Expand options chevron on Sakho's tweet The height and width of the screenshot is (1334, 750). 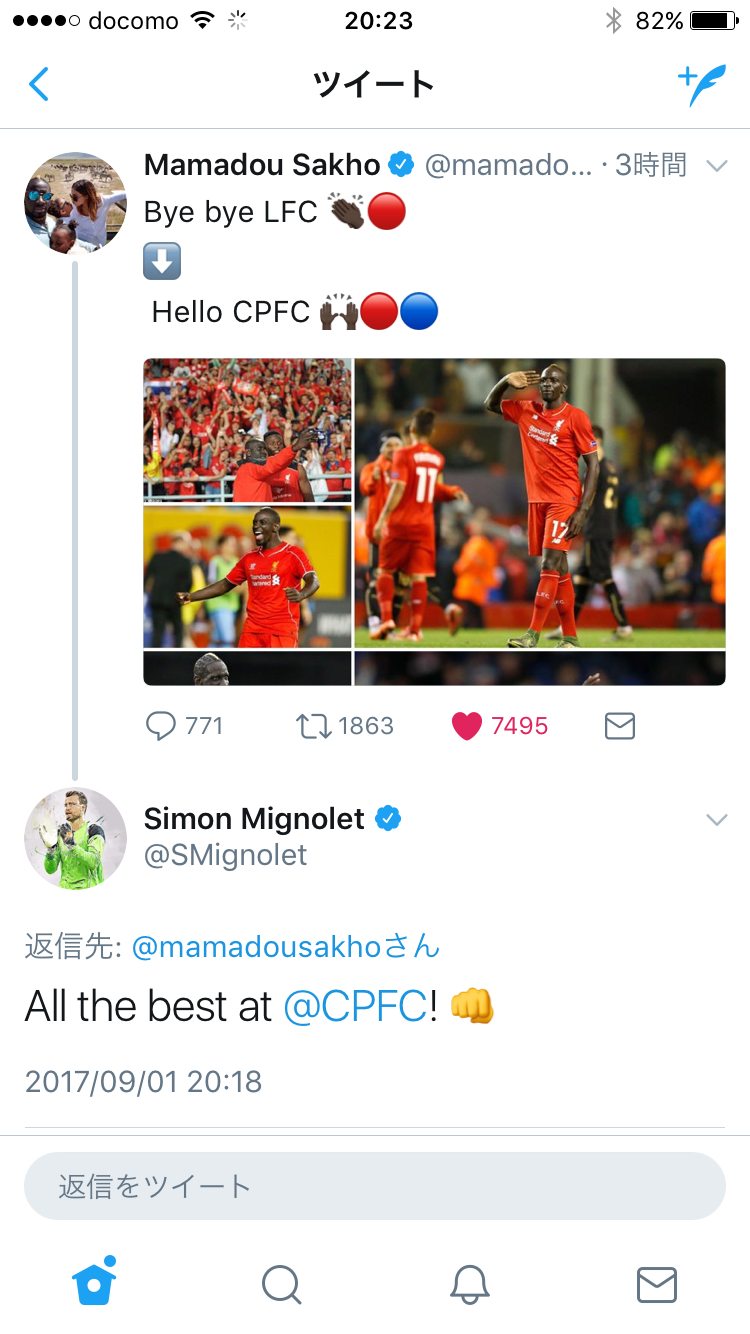716,166
